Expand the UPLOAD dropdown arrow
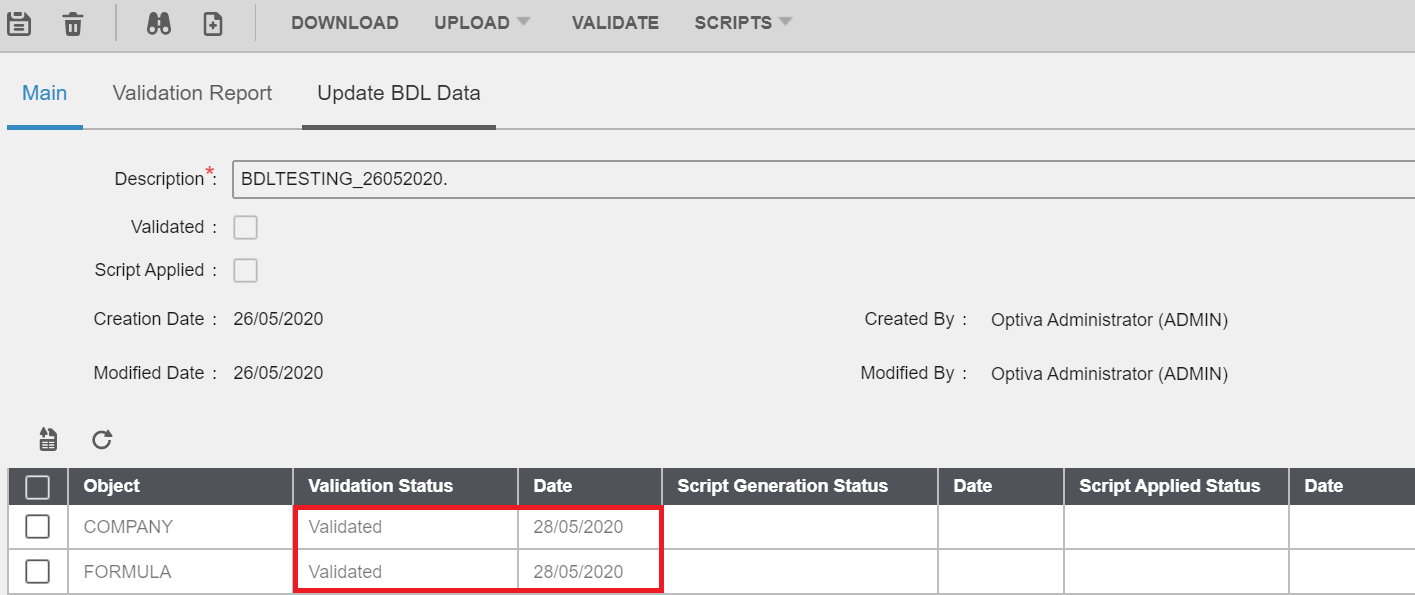The width and height of the screenshot is (1415, 595). pos(524,21)
